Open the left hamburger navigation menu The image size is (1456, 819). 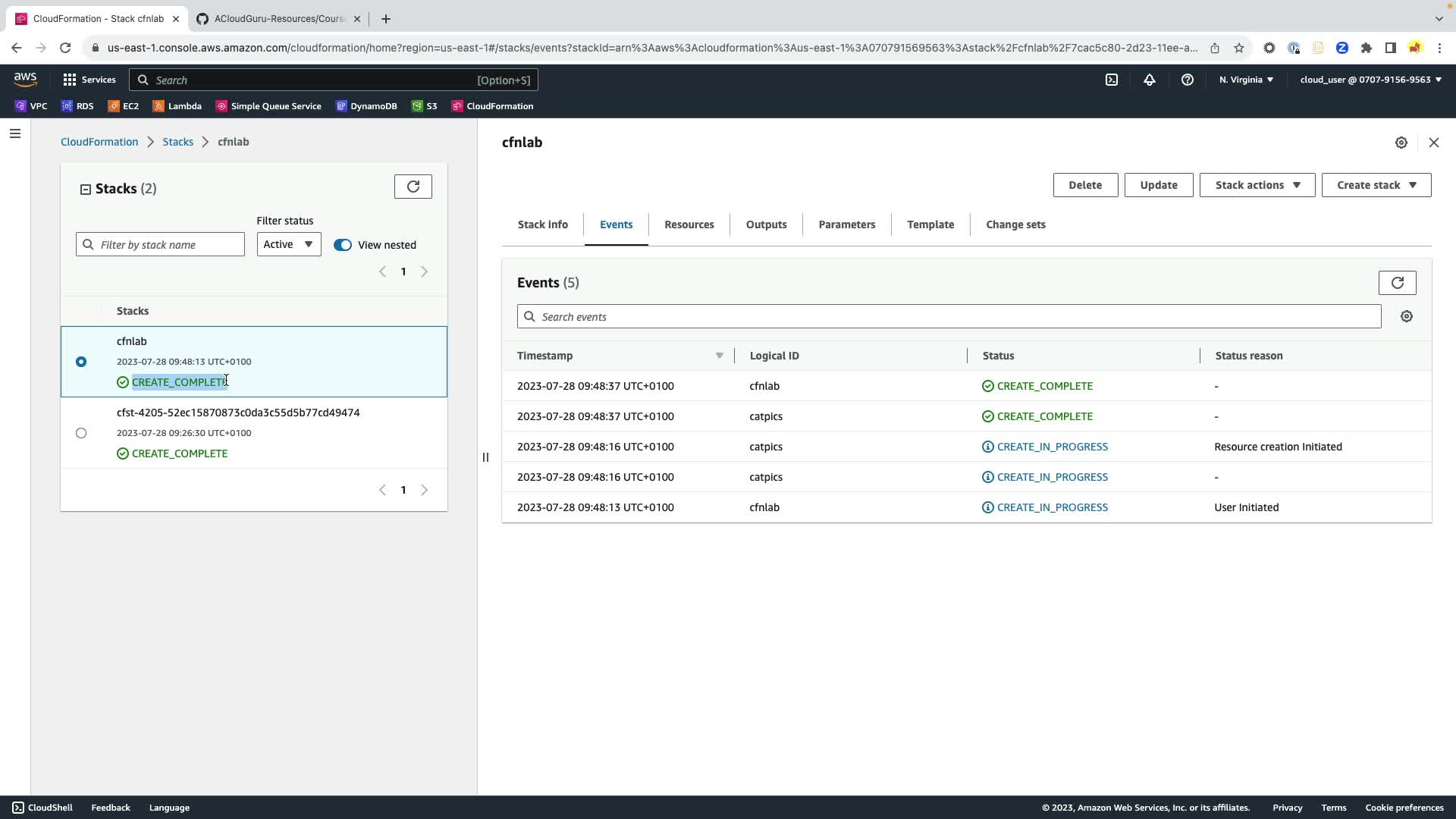tap(15, 133)
